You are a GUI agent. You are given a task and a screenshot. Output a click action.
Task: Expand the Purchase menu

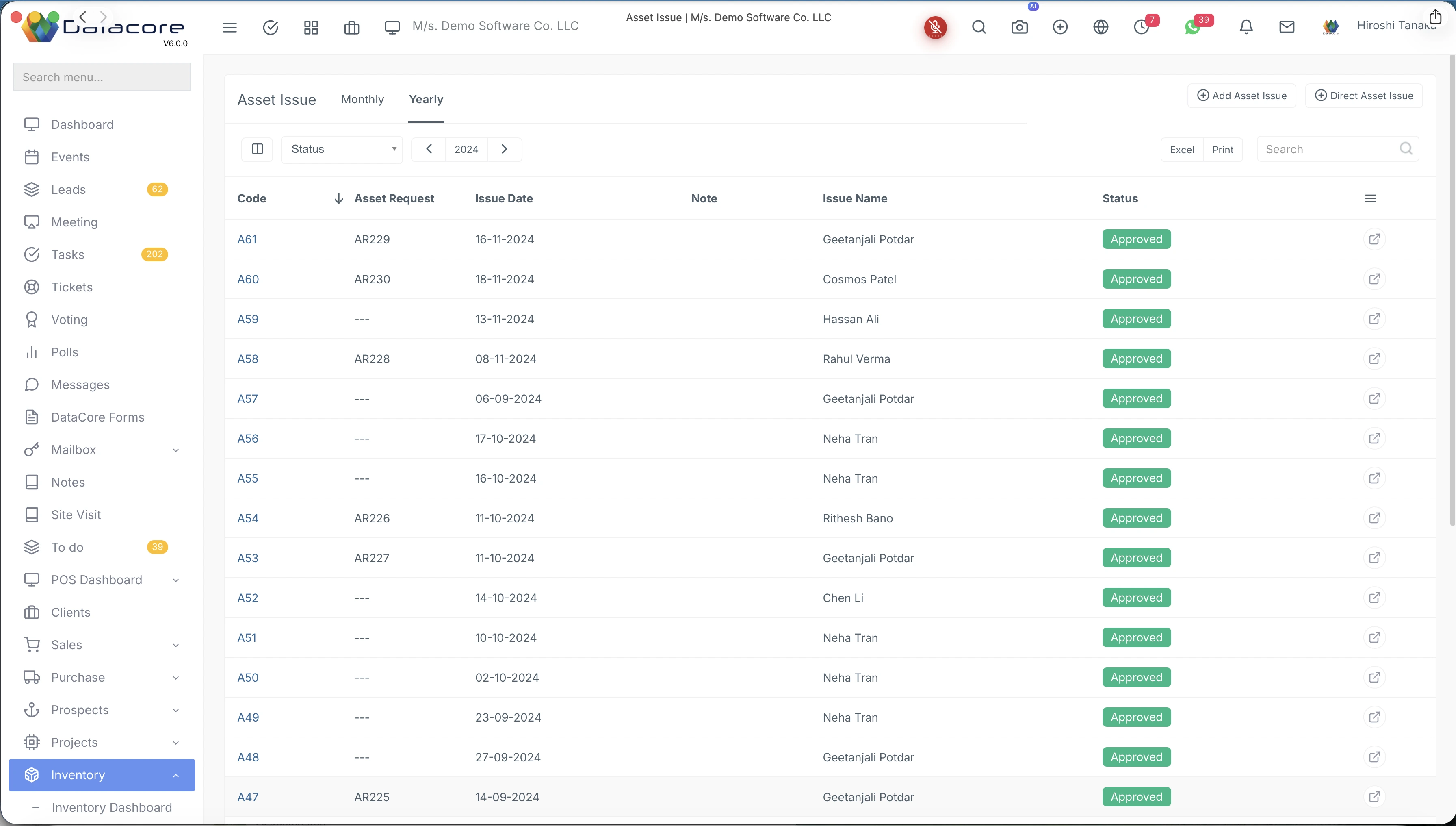point(102,677)
